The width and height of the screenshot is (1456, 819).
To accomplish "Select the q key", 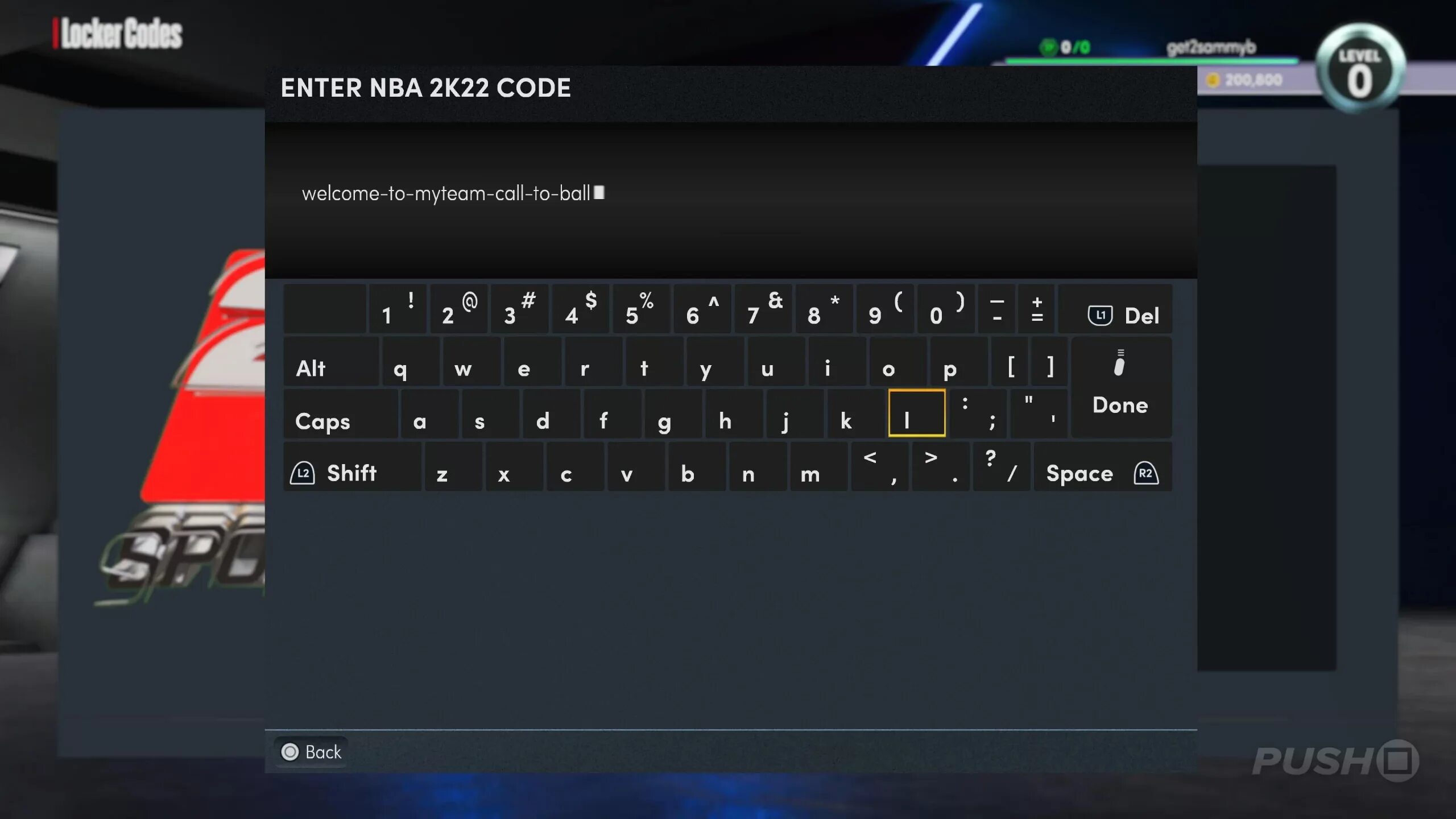I will click(x=411, y=362).
